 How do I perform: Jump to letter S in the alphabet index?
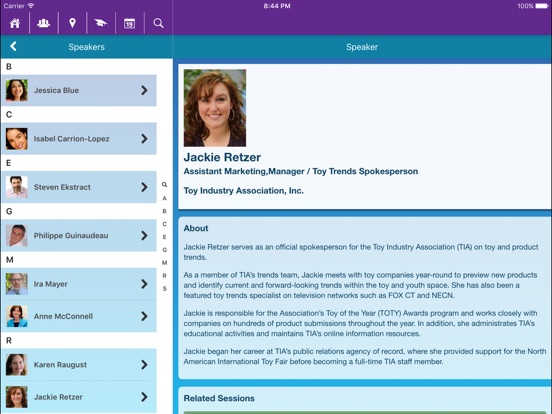(x=164, y=289)
